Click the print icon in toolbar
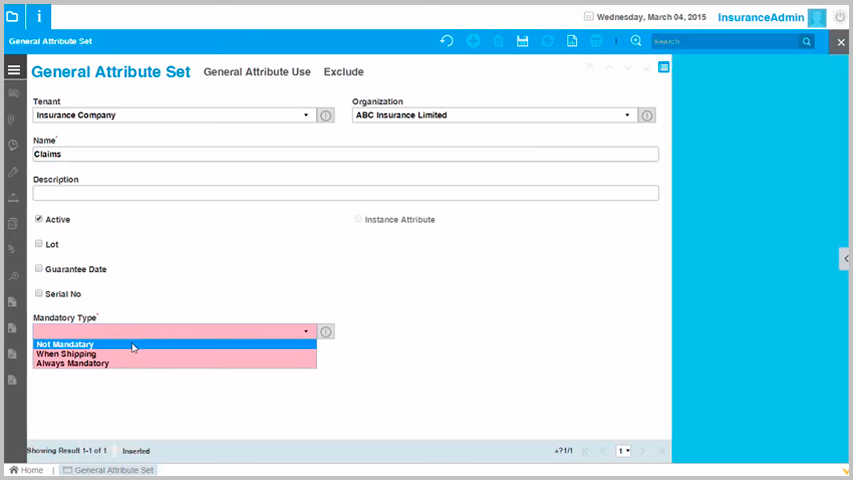Image resolution: width=853 pixels, height=480 pixels. point(596,41)
